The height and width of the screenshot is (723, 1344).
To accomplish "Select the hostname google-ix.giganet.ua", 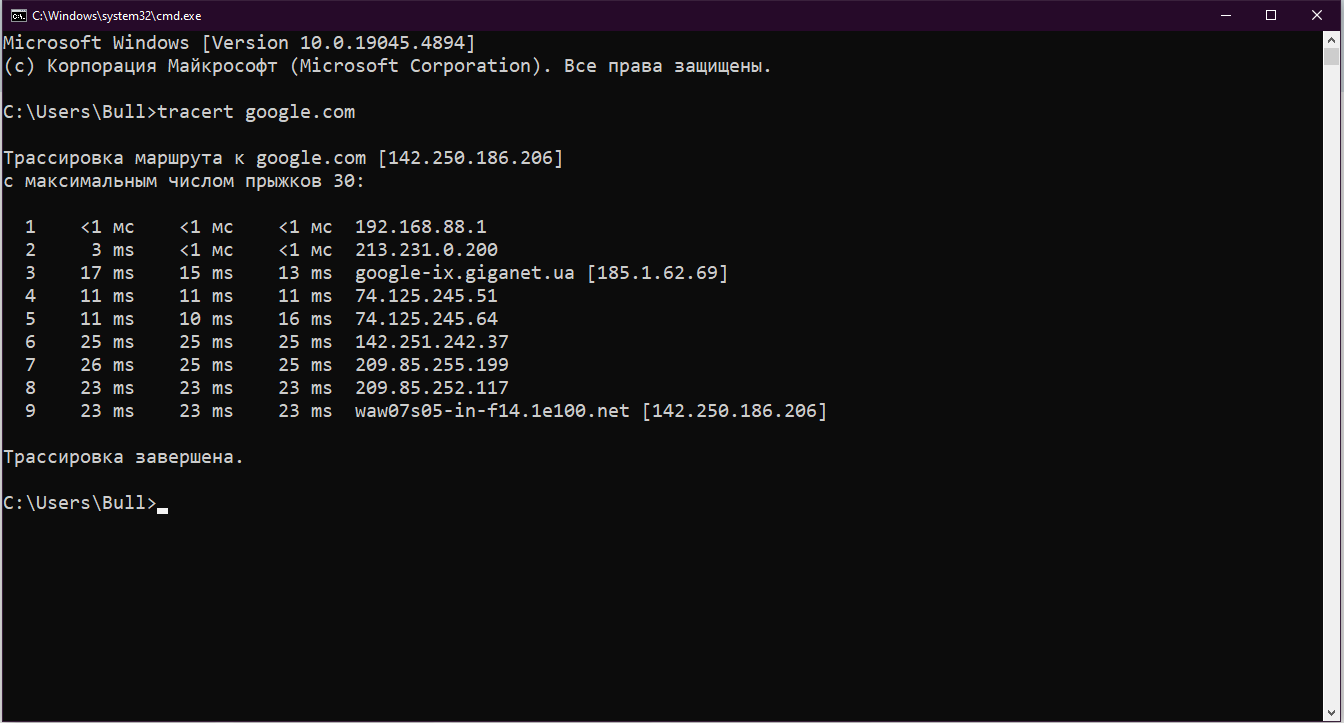I will [x=464, y=272].
